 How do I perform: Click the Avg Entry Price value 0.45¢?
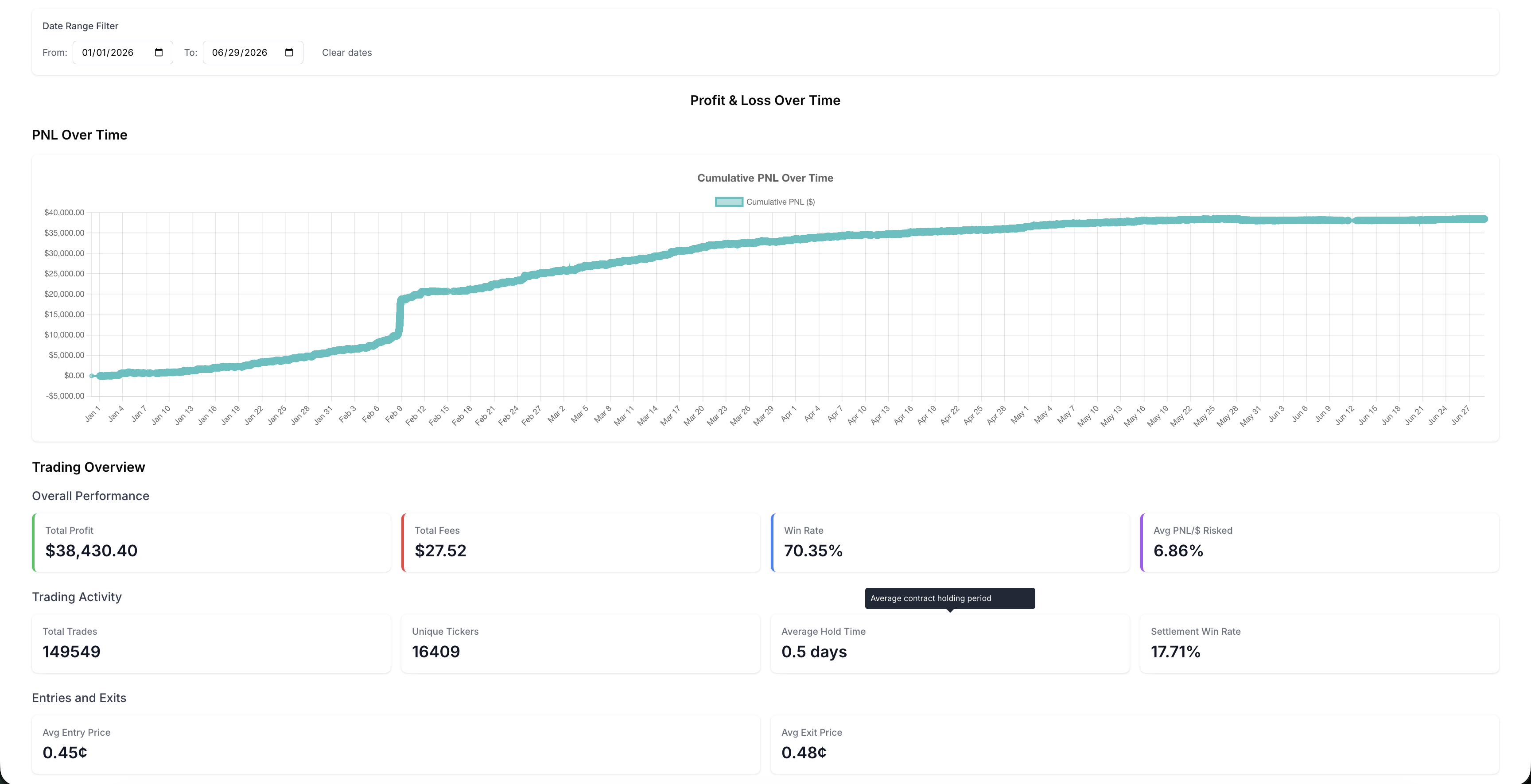point(65,753)
